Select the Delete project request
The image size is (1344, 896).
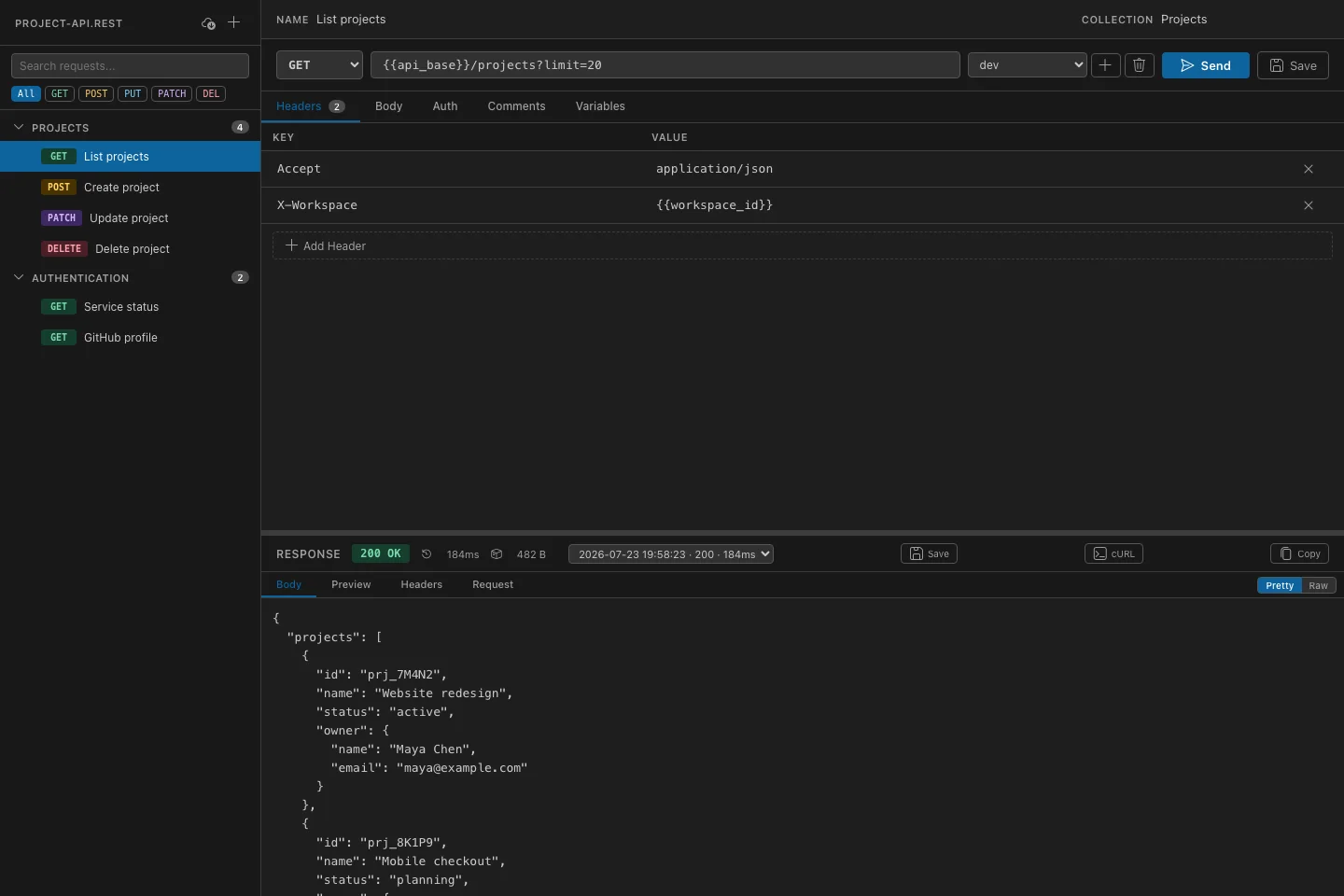tap(130, 248)
